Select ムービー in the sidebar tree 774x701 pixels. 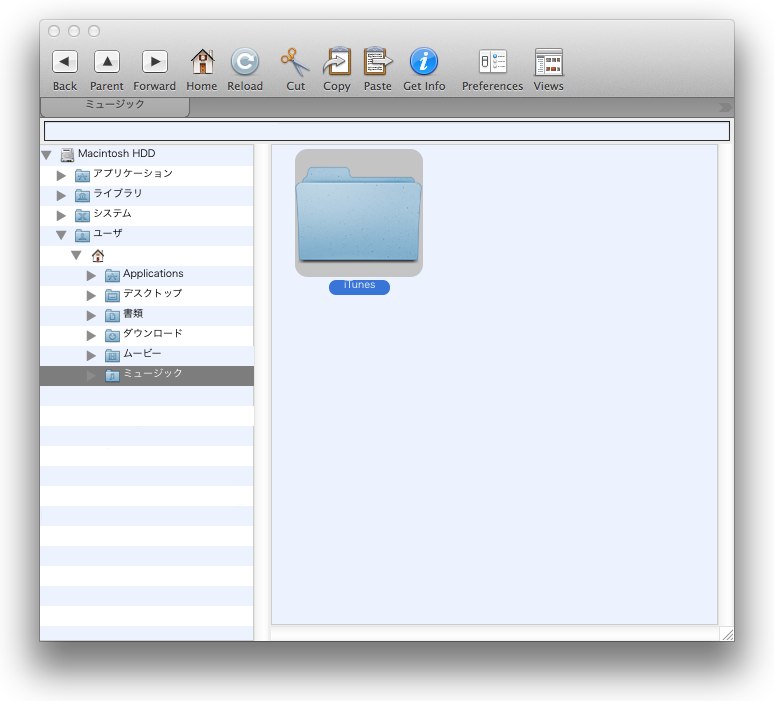click(x=147, y=355)
